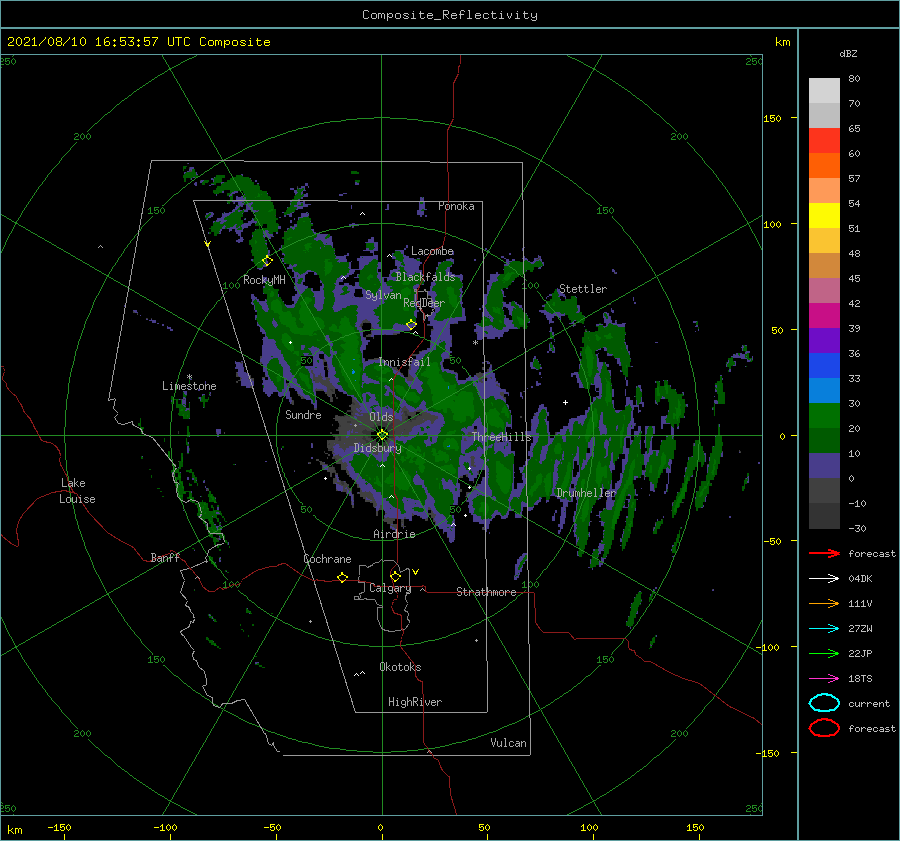Click the cyan current ellipse in legend
Image resolution: width=900 pixels, height=841 pixels.
[824, 703]
